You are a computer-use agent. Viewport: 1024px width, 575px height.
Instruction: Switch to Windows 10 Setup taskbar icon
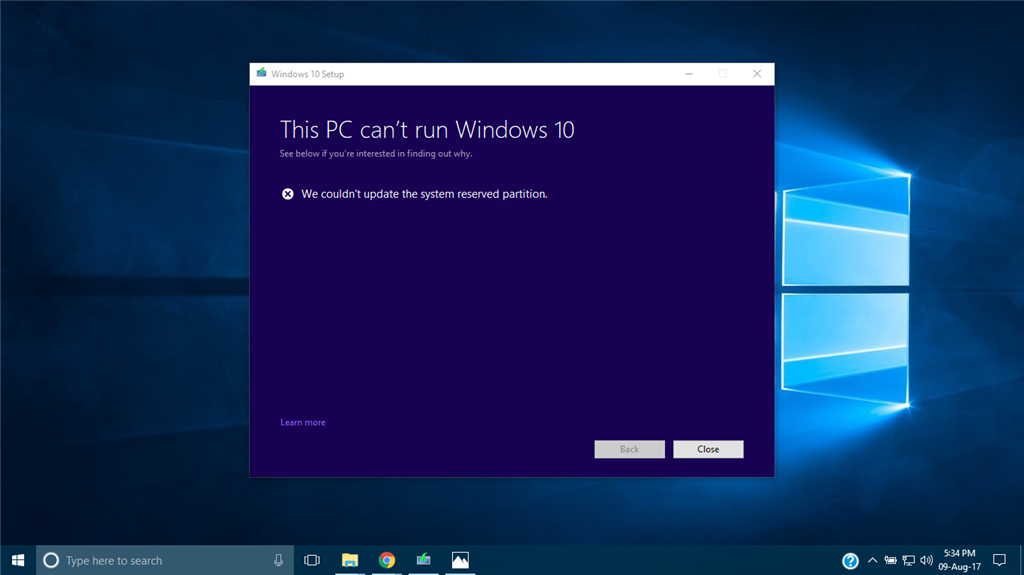pos(423,560)
